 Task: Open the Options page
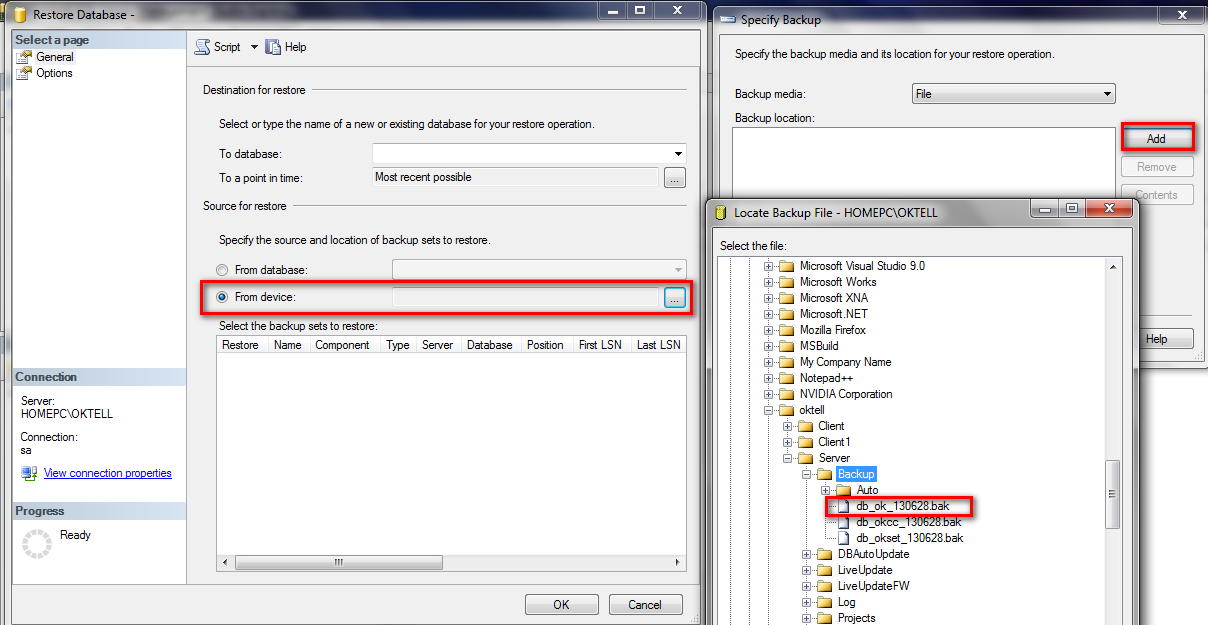[54, 73]
